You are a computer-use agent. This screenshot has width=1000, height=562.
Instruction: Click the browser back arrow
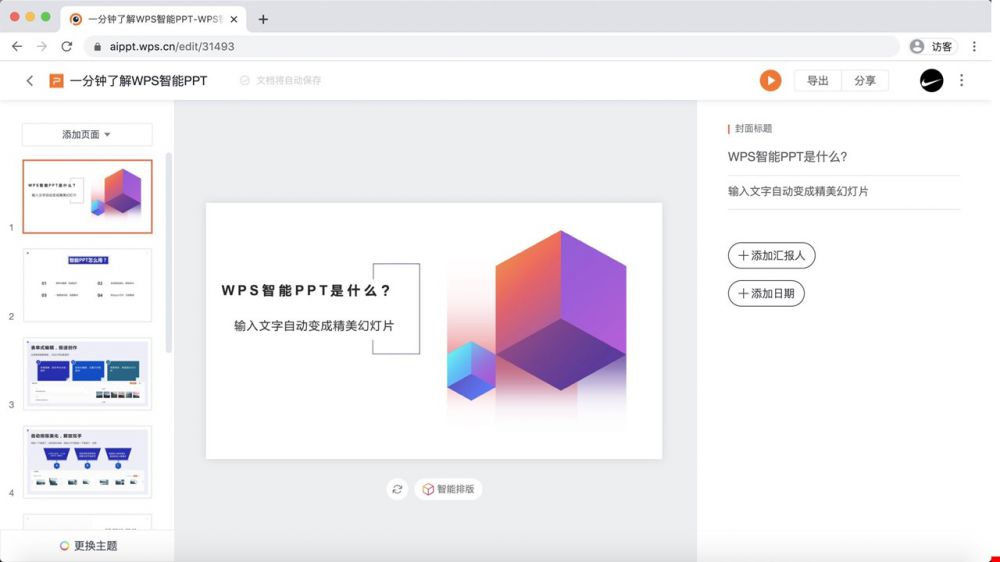click(17, 47)
